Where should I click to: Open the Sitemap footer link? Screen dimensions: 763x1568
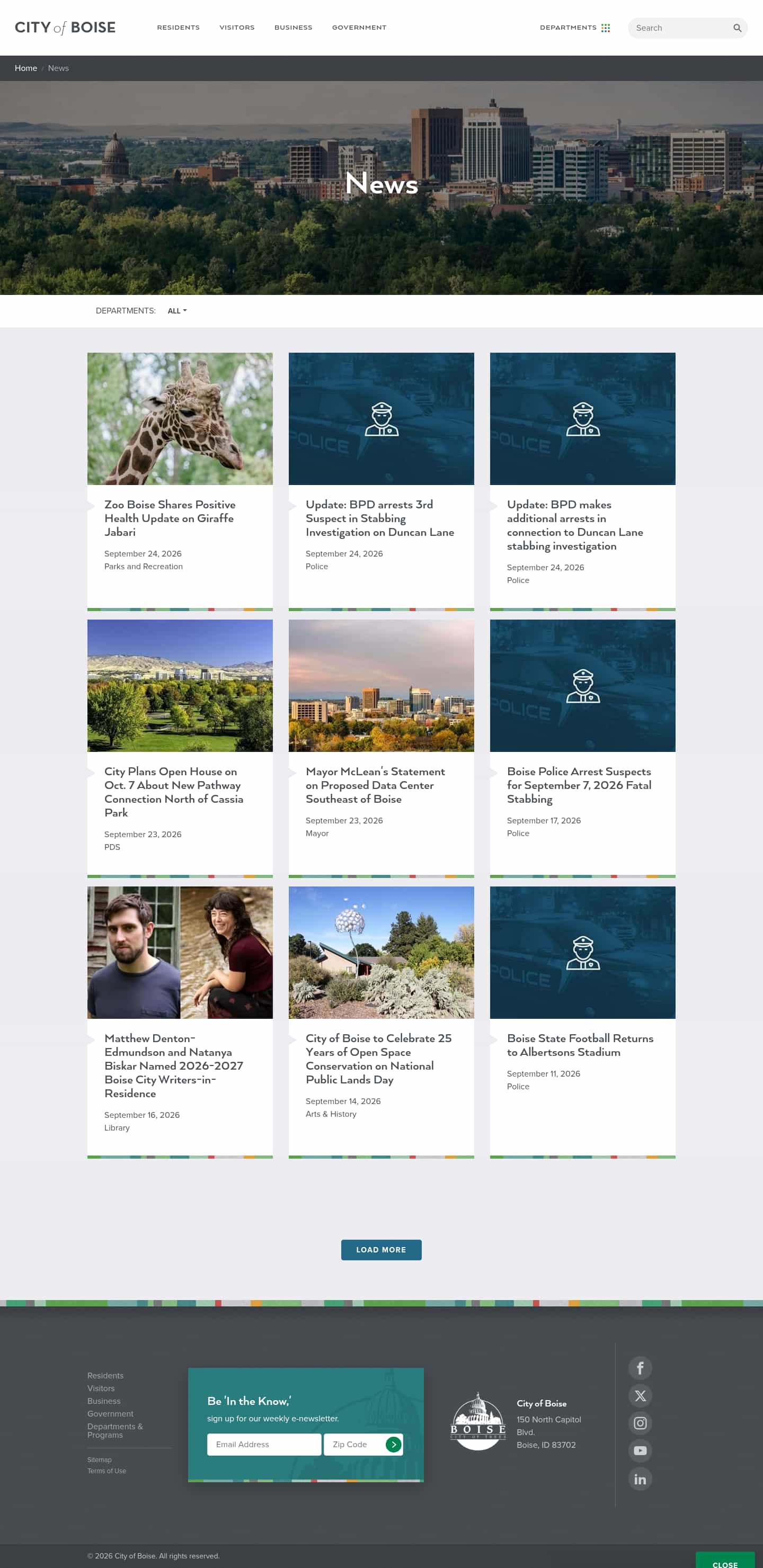point(99,1459)
